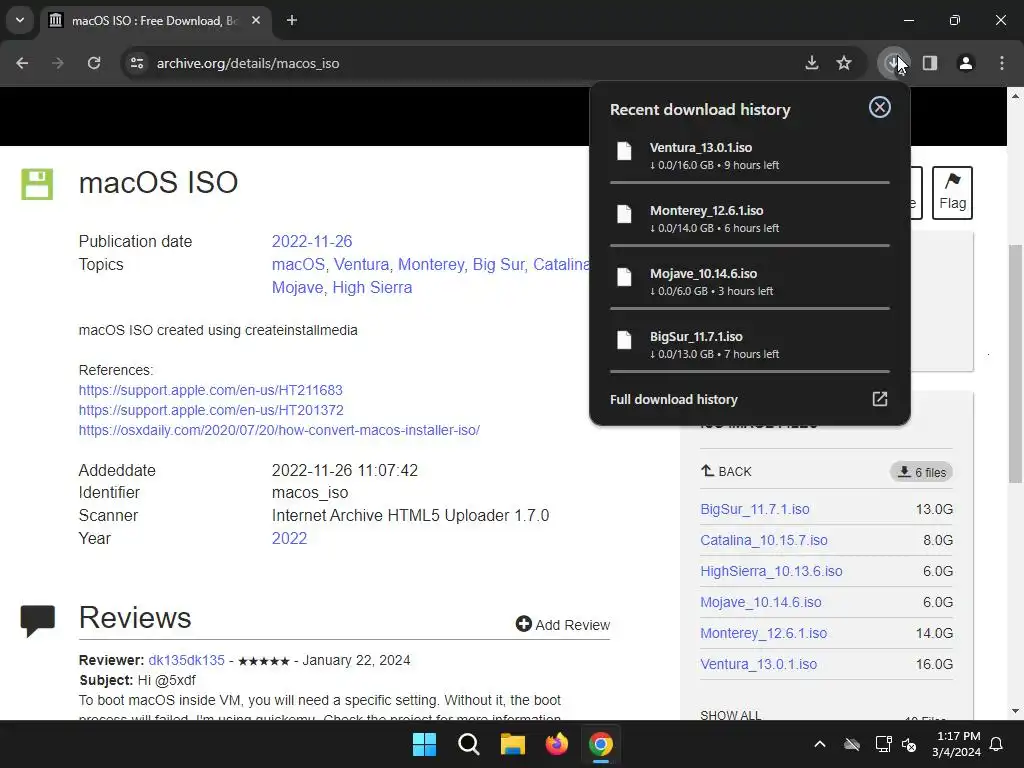
Task: Open the tab search dropdown arrow
Action: click(x=20, y=20)
